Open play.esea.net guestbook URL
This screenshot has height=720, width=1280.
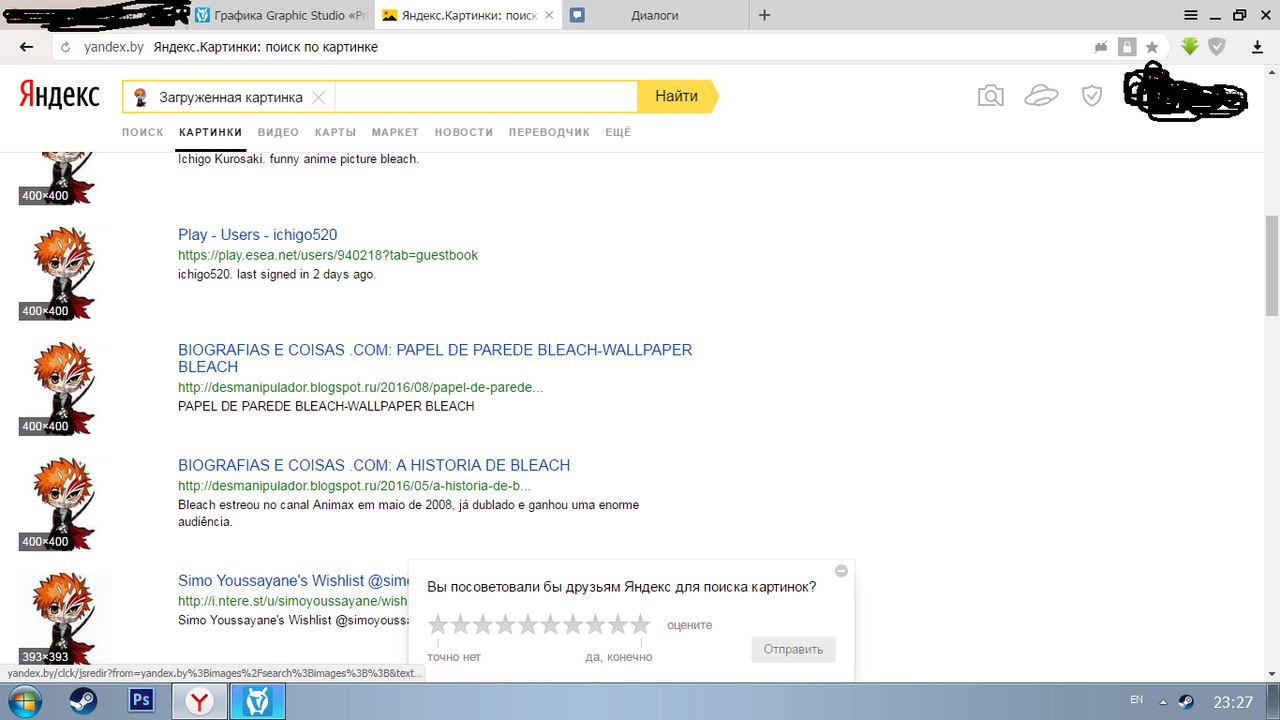(328, 255)
